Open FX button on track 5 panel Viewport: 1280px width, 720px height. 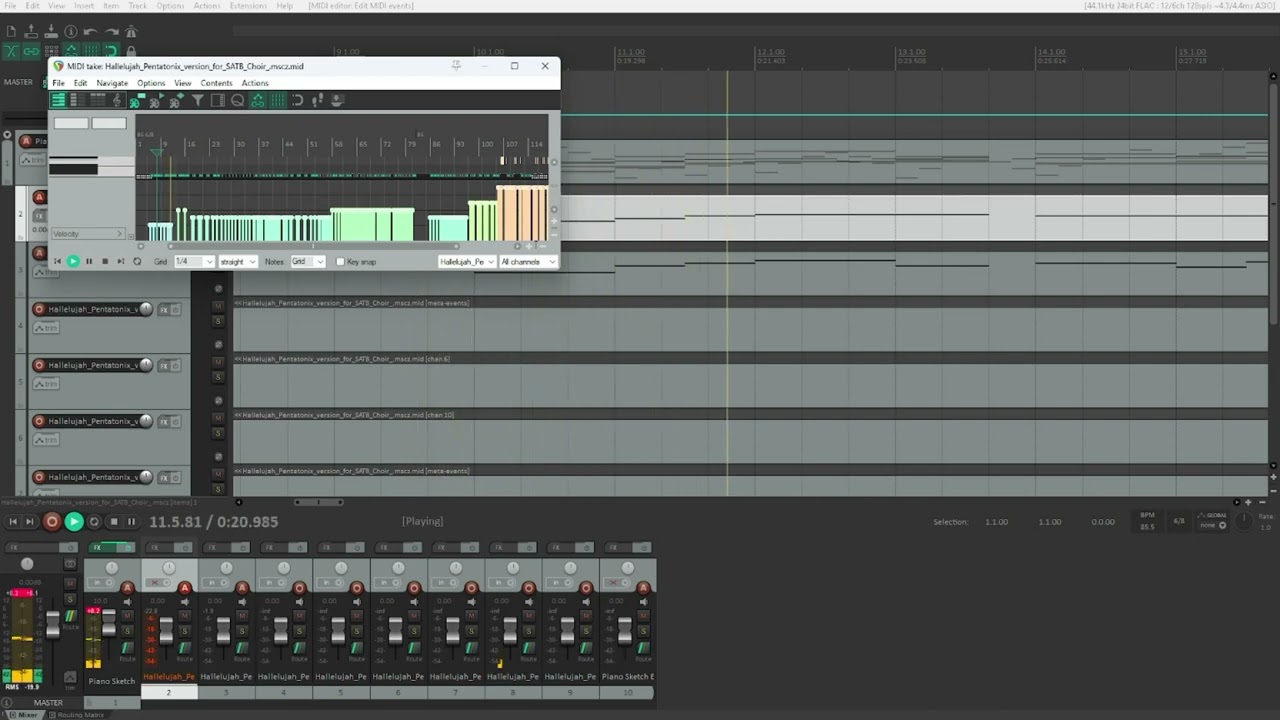[x=163, y=365]
